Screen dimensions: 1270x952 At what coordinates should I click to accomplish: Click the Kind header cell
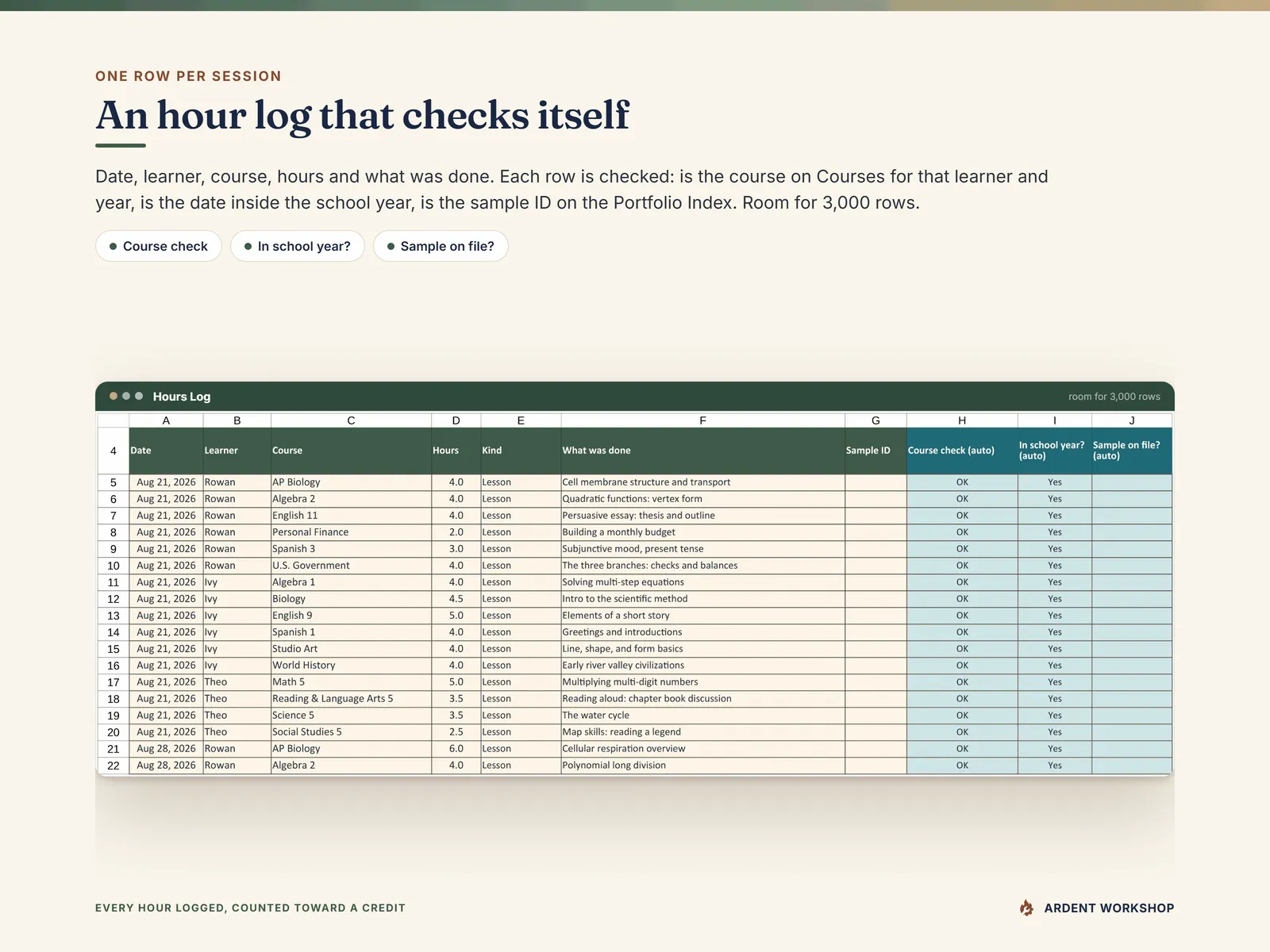[521, 451]
